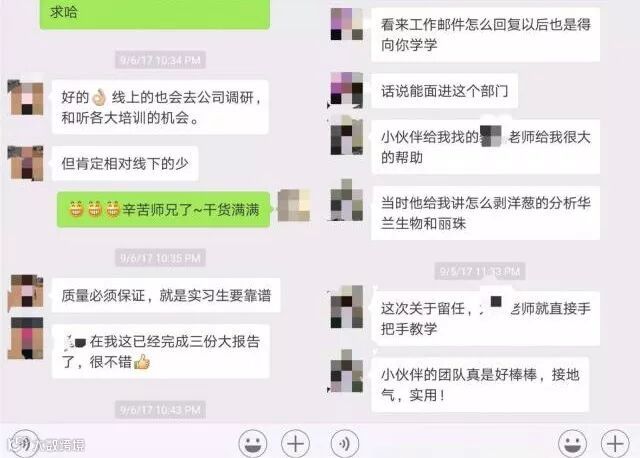The height and width of the screenshot is (458, 640).
Task: Tap avatar beside 看来工作邮件怎么回复 message
Action: pyautogui.click(x=347, y=24)
